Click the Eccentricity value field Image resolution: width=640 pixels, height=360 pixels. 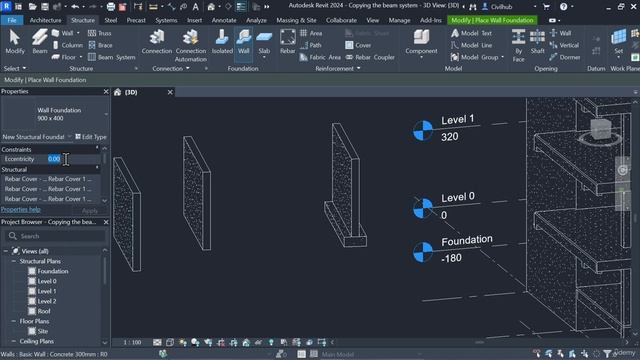(73, 159)
